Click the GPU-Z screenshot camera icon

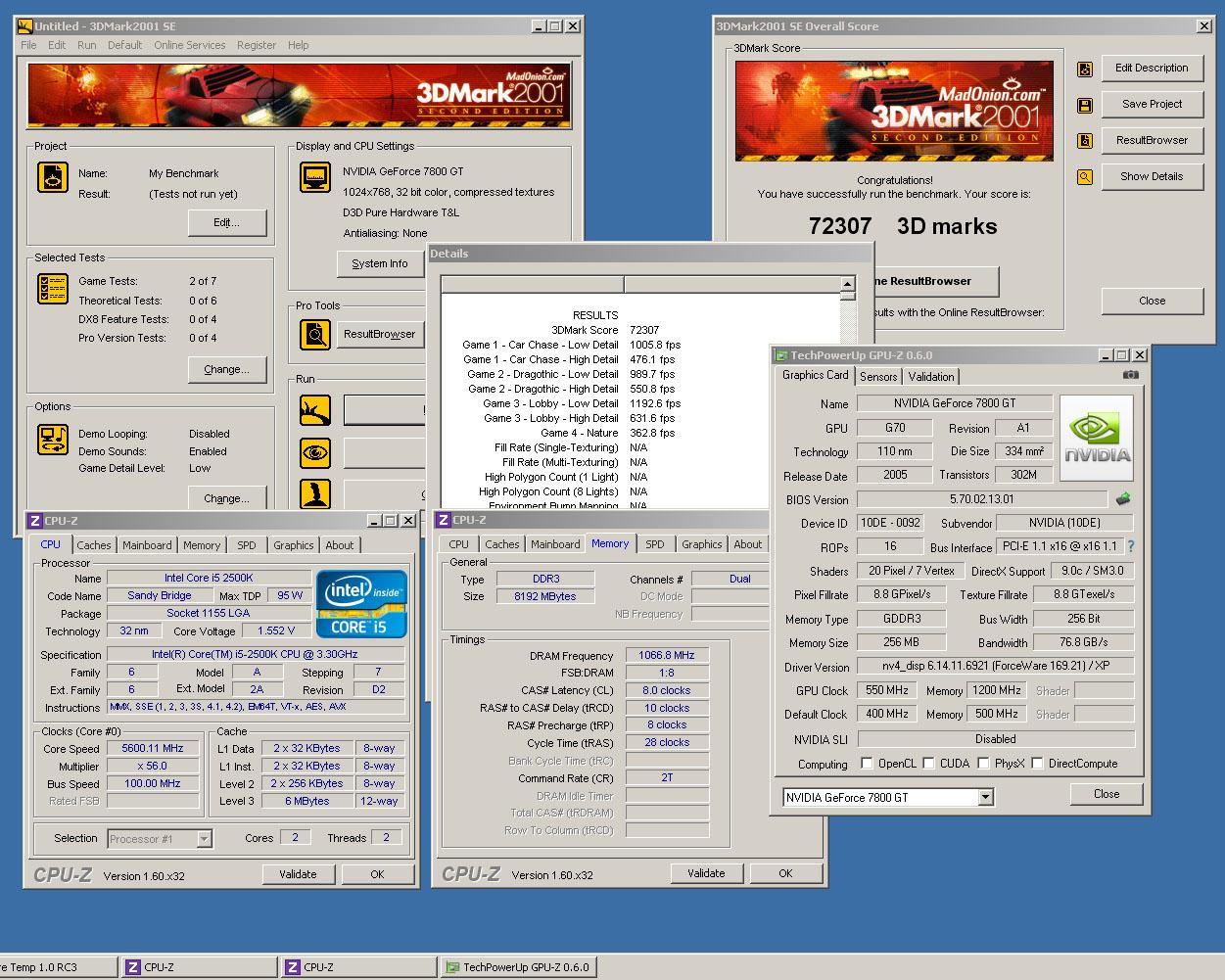coord(1131,375)
